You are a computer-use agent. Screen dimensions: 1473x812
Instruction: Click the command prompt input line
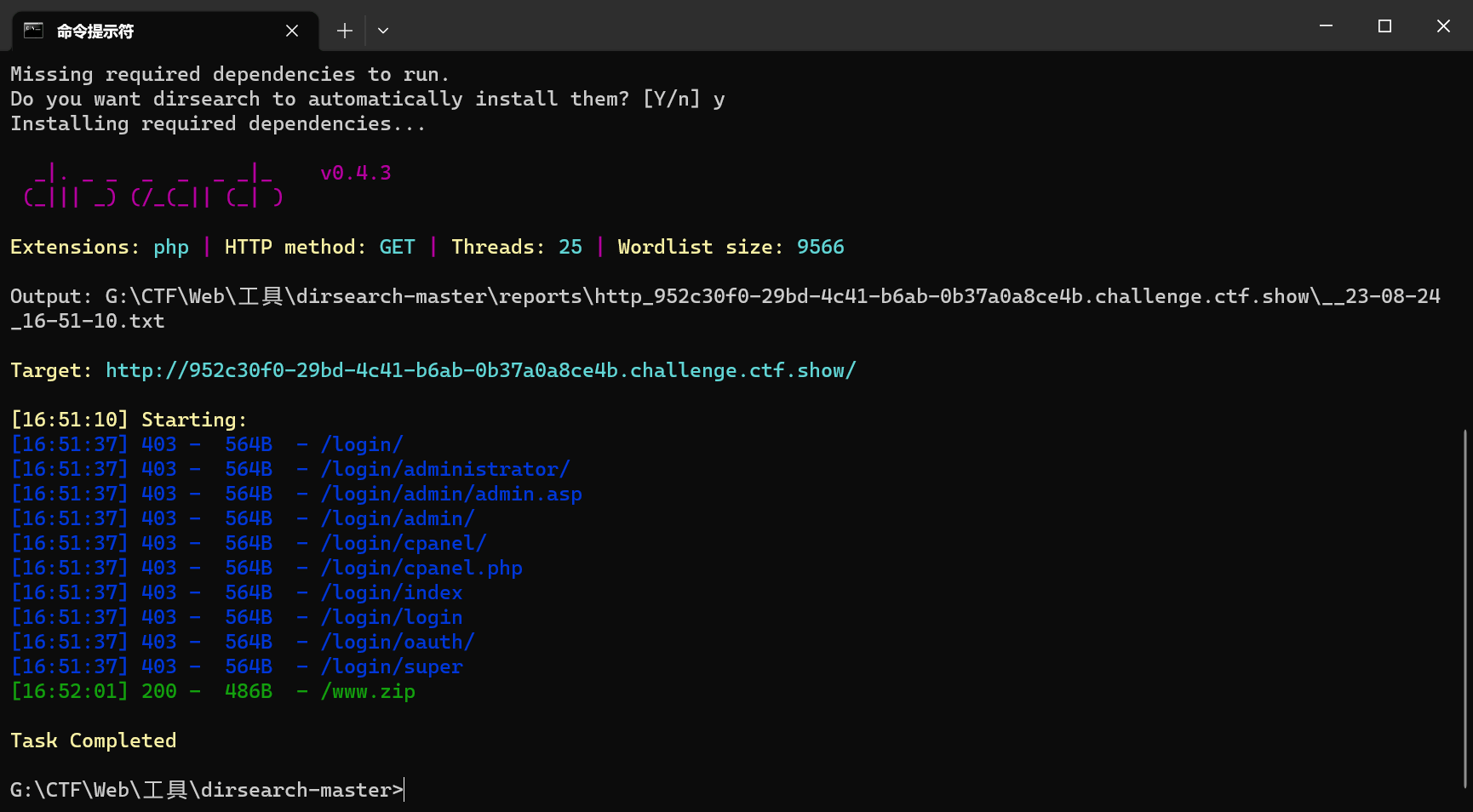(207, 790)
